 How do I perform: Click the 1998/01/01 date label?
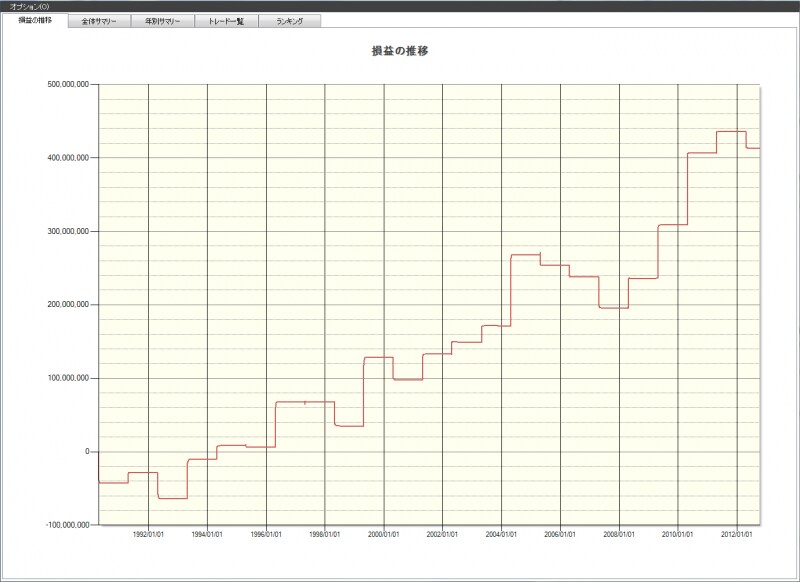coord(325,535)
